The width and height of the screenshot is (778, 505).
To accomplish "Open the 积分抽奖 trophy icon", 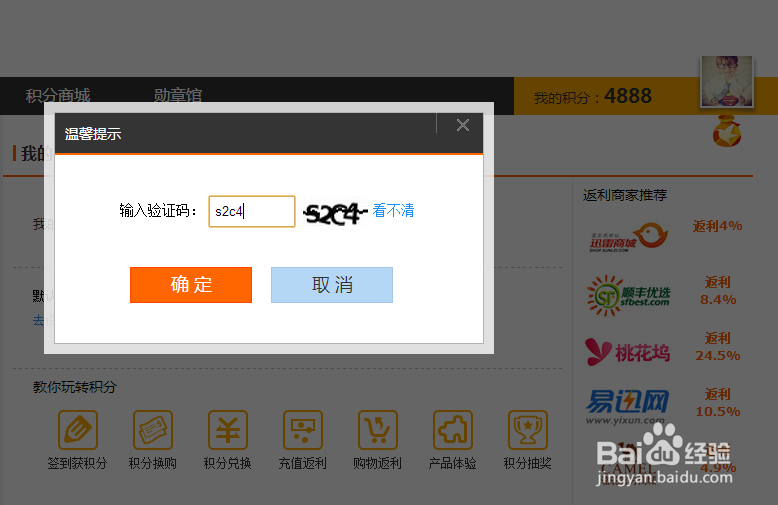I will coord(528,430).
